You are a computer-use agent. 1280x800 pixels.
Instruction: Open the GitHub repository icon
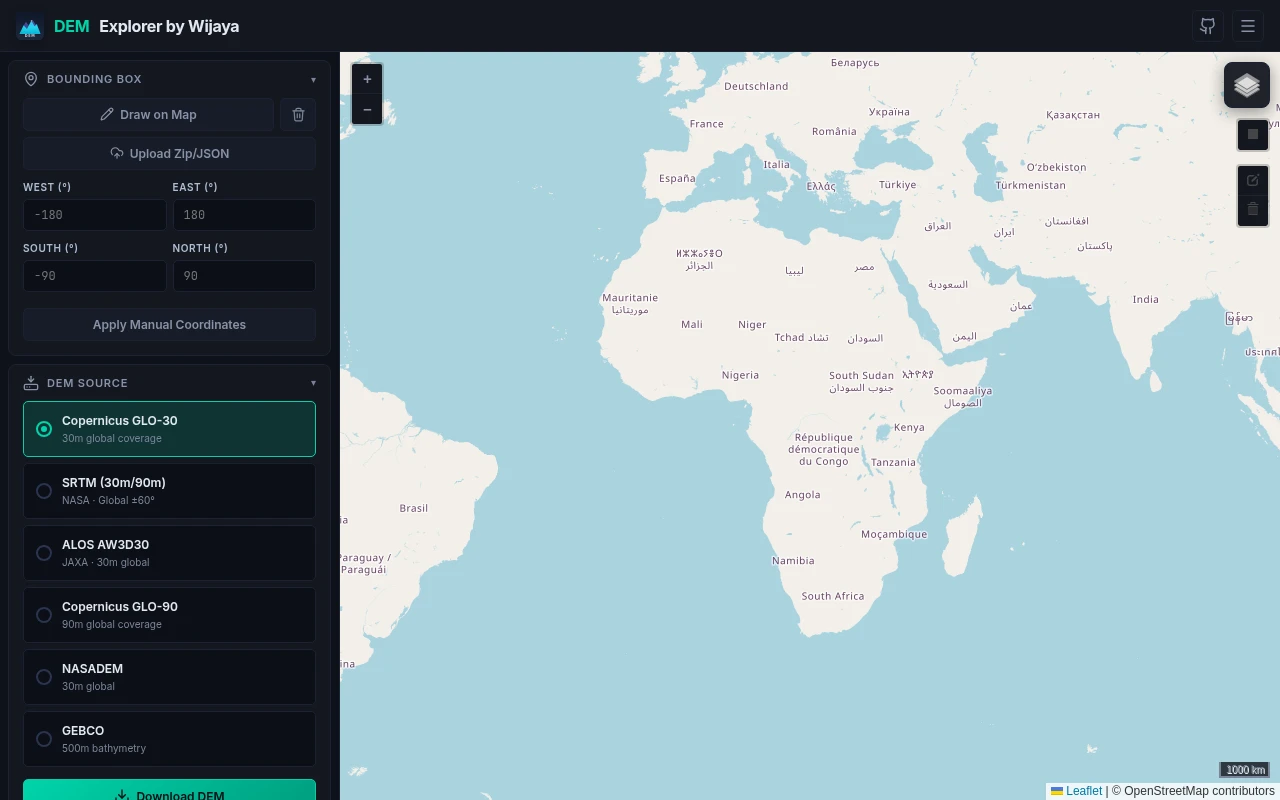[1208, 26]
